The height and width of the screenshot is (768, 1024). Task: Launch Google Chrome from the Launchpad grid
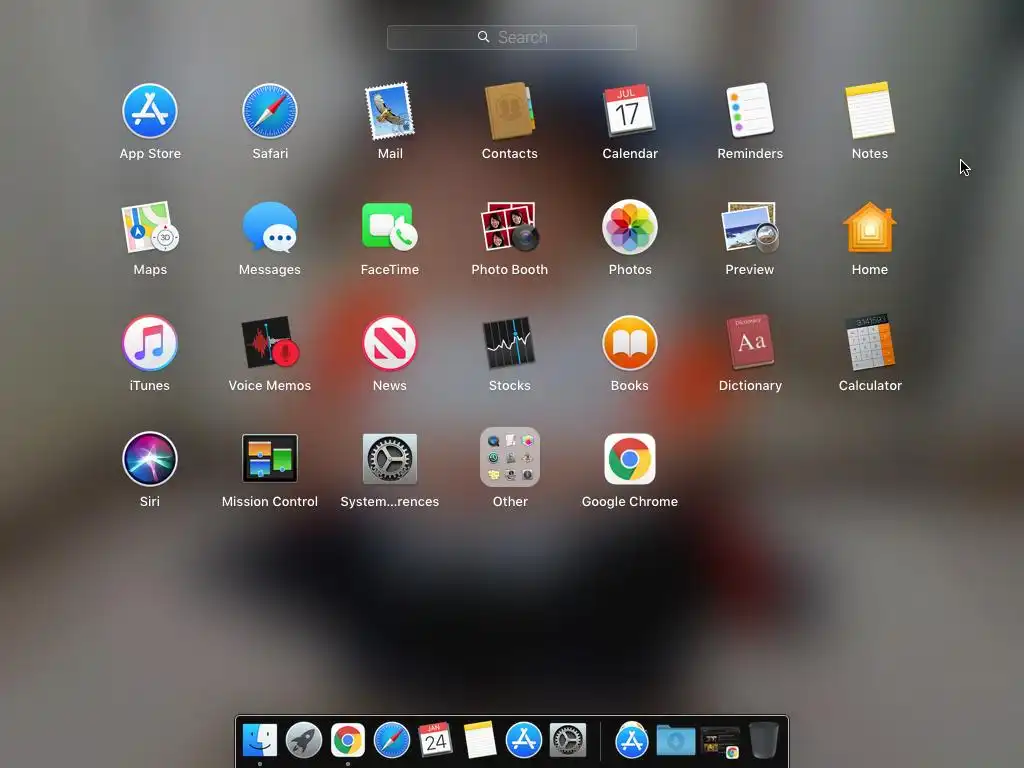630,458
